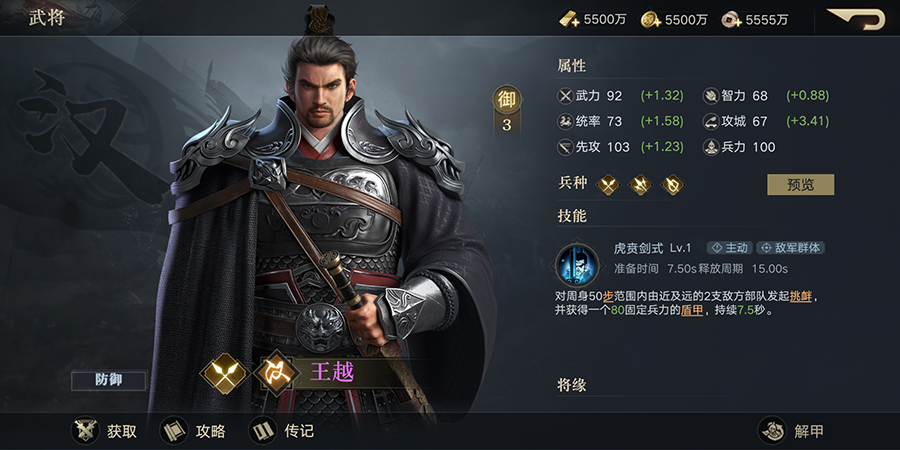Open the 获取 menu item

click(x=104, y=431)
